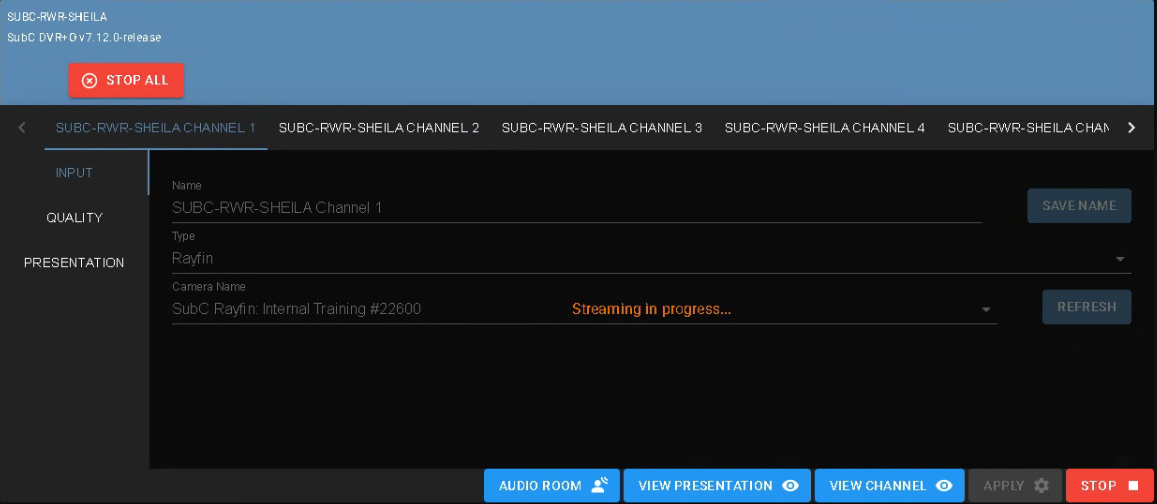Click the eye icon on View Presentation
Viewport: 1157px width, 504px height.
(x=791, y=486)
